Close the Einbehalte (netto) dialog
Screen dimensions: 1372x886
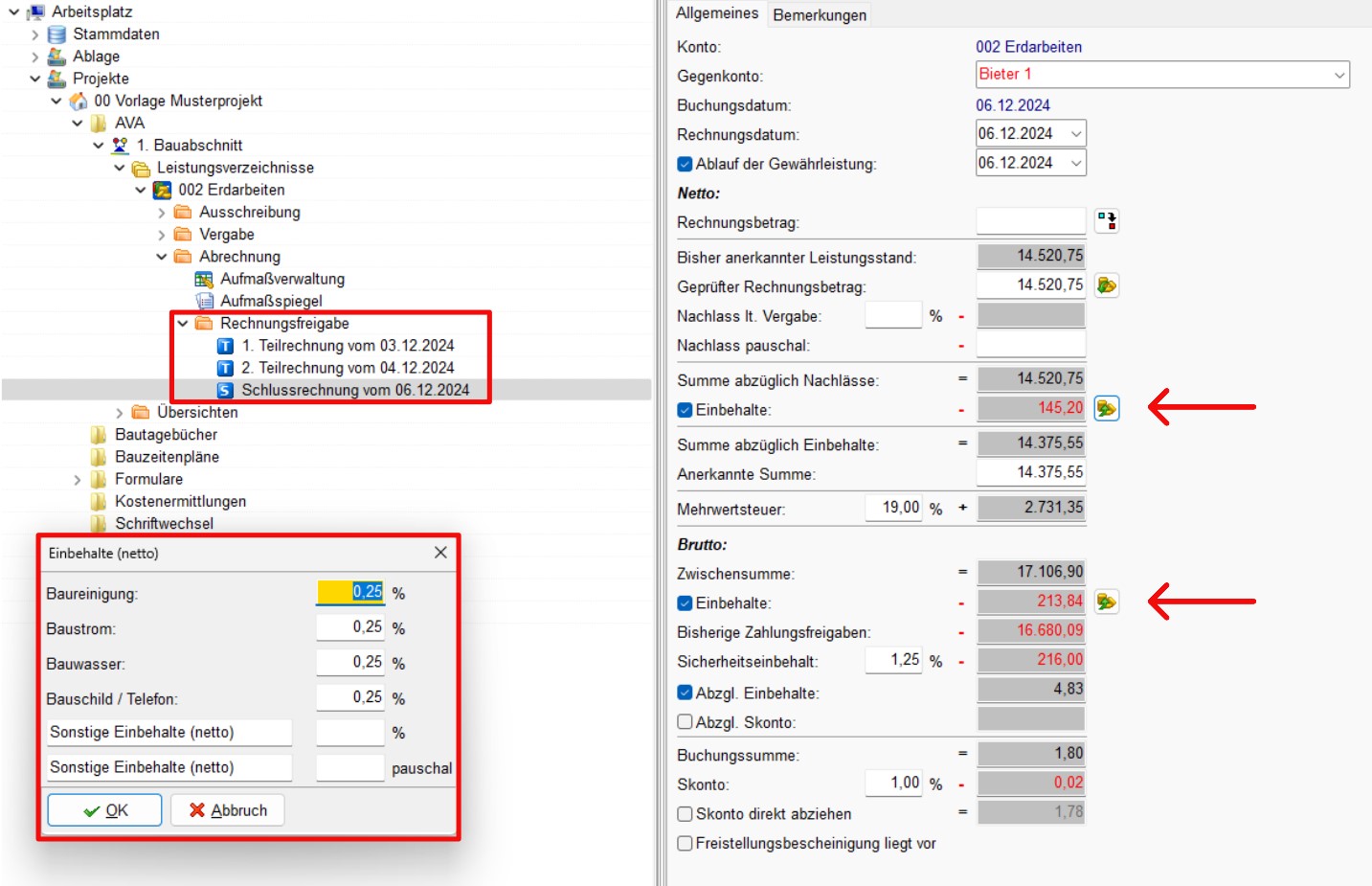[x=440, y=553]
